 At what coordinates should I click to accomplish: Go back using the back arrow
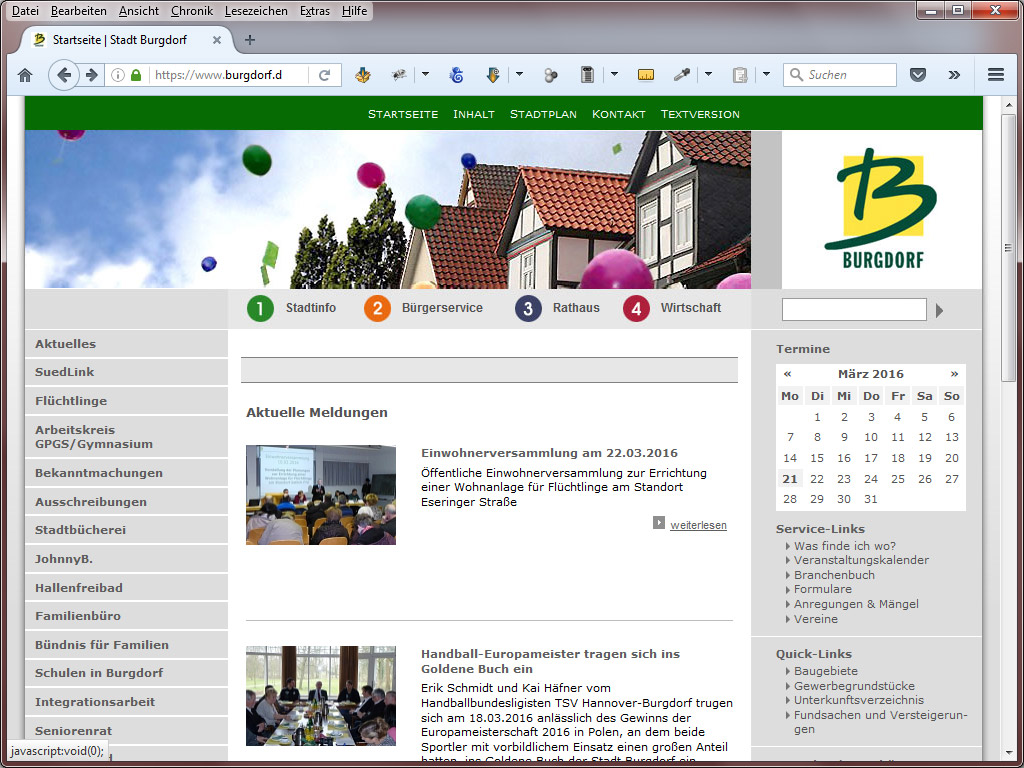63,75
